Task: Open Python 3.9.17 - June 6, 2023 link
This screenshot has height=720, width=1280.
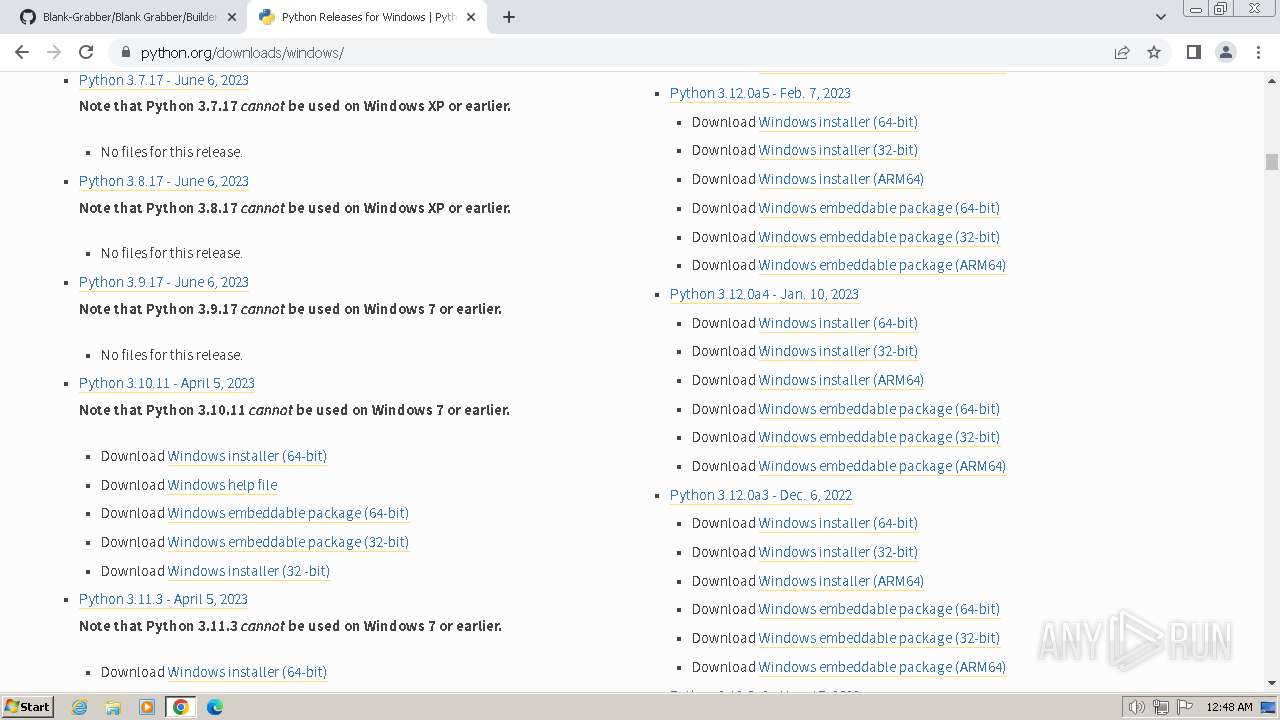Action: (164, 282)
